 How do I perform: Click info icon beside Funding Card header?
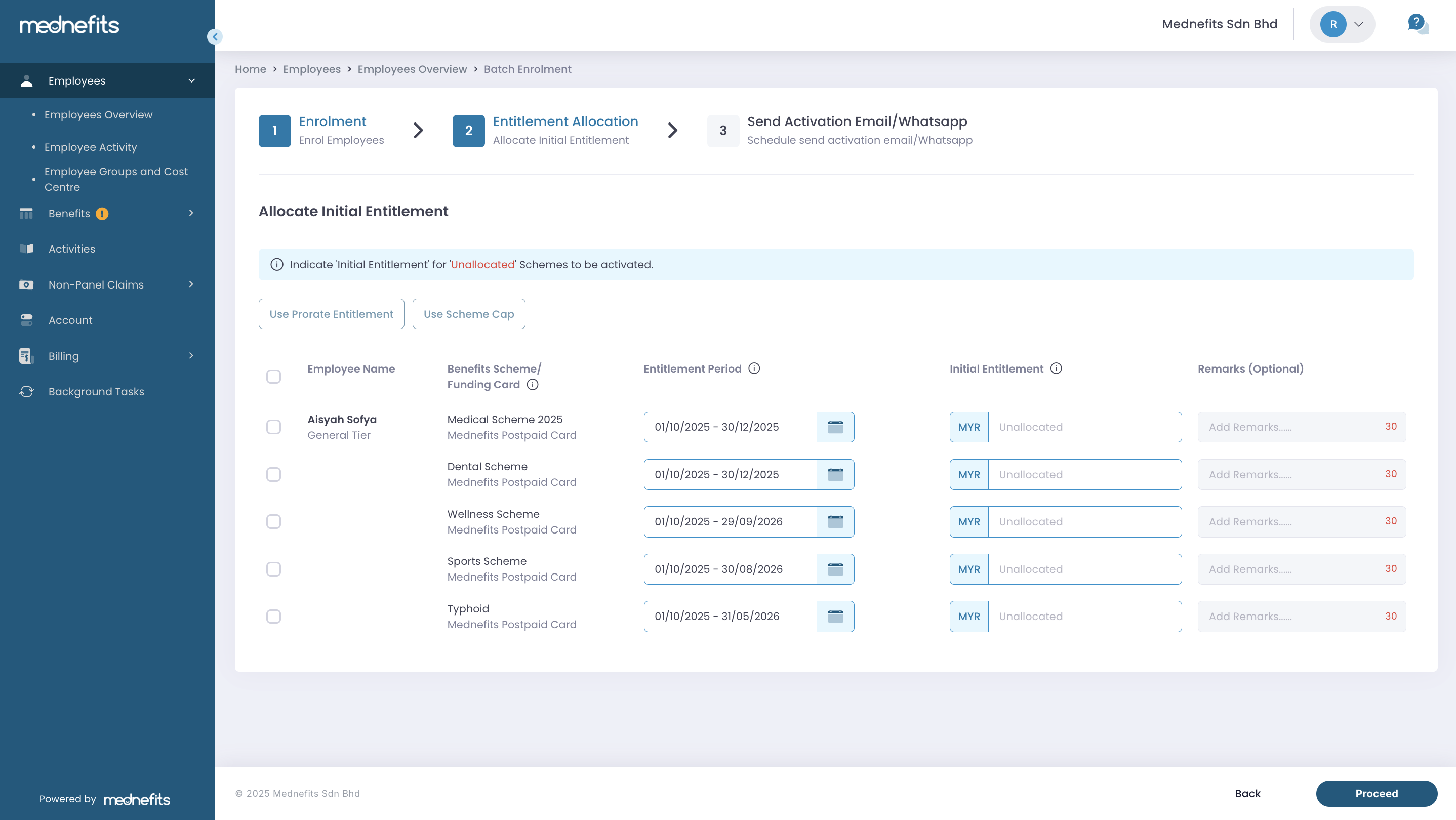click(x=533, y=384)
